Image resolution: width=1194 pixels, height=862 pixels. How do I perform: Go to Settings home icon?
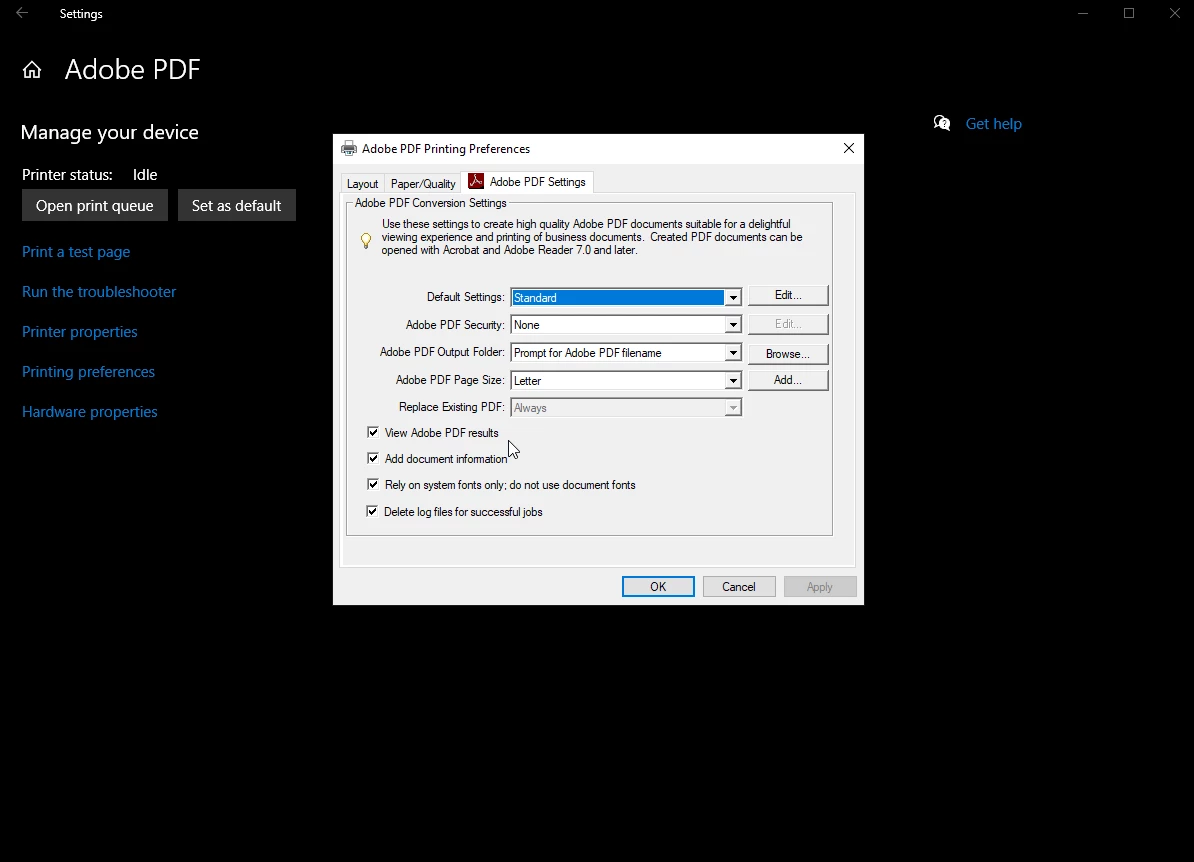coord(32,70)
